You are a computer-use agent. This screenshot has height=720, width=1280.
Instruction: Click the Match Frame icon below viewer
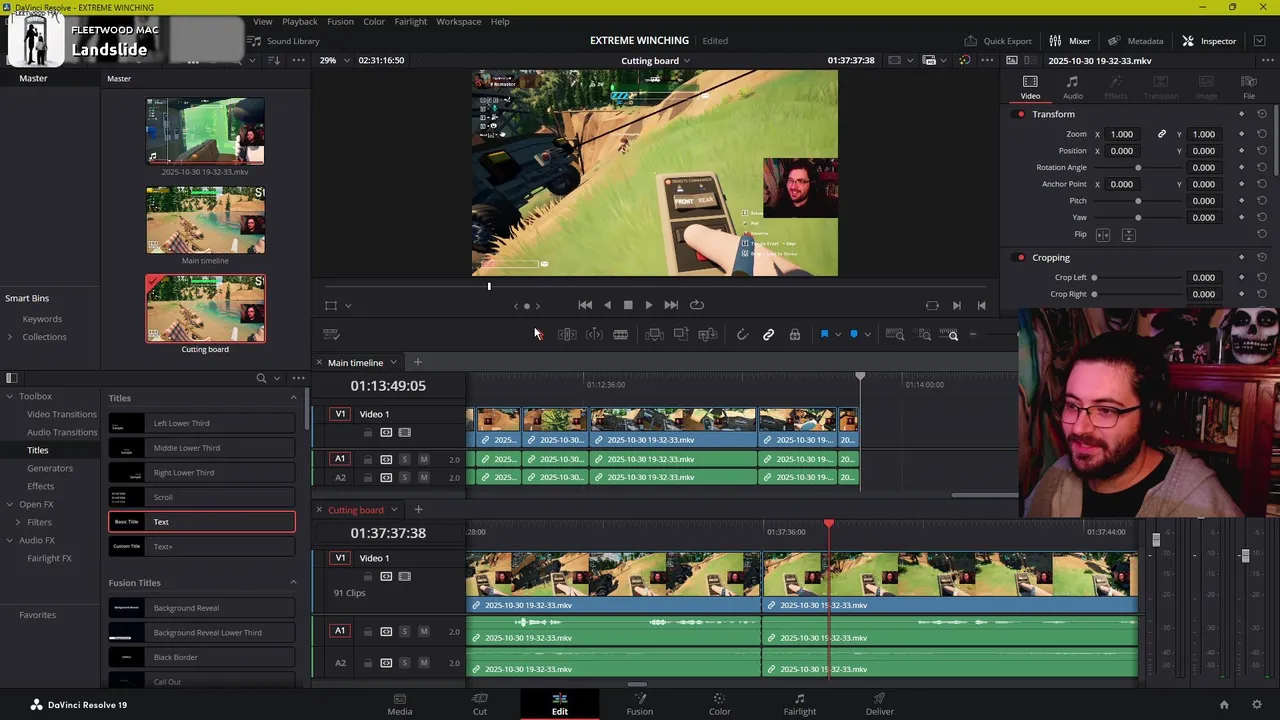(932, 305)
